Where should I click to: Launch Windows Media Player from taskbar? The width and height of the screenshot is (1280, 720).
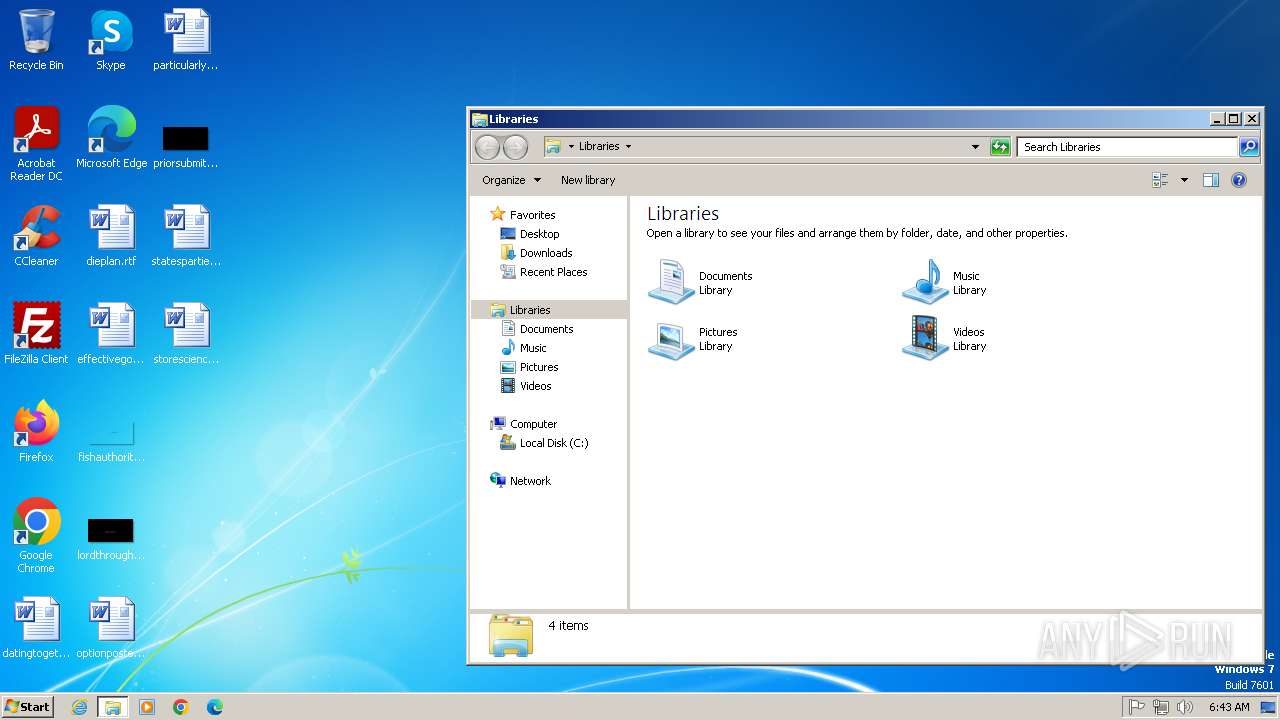147,707
